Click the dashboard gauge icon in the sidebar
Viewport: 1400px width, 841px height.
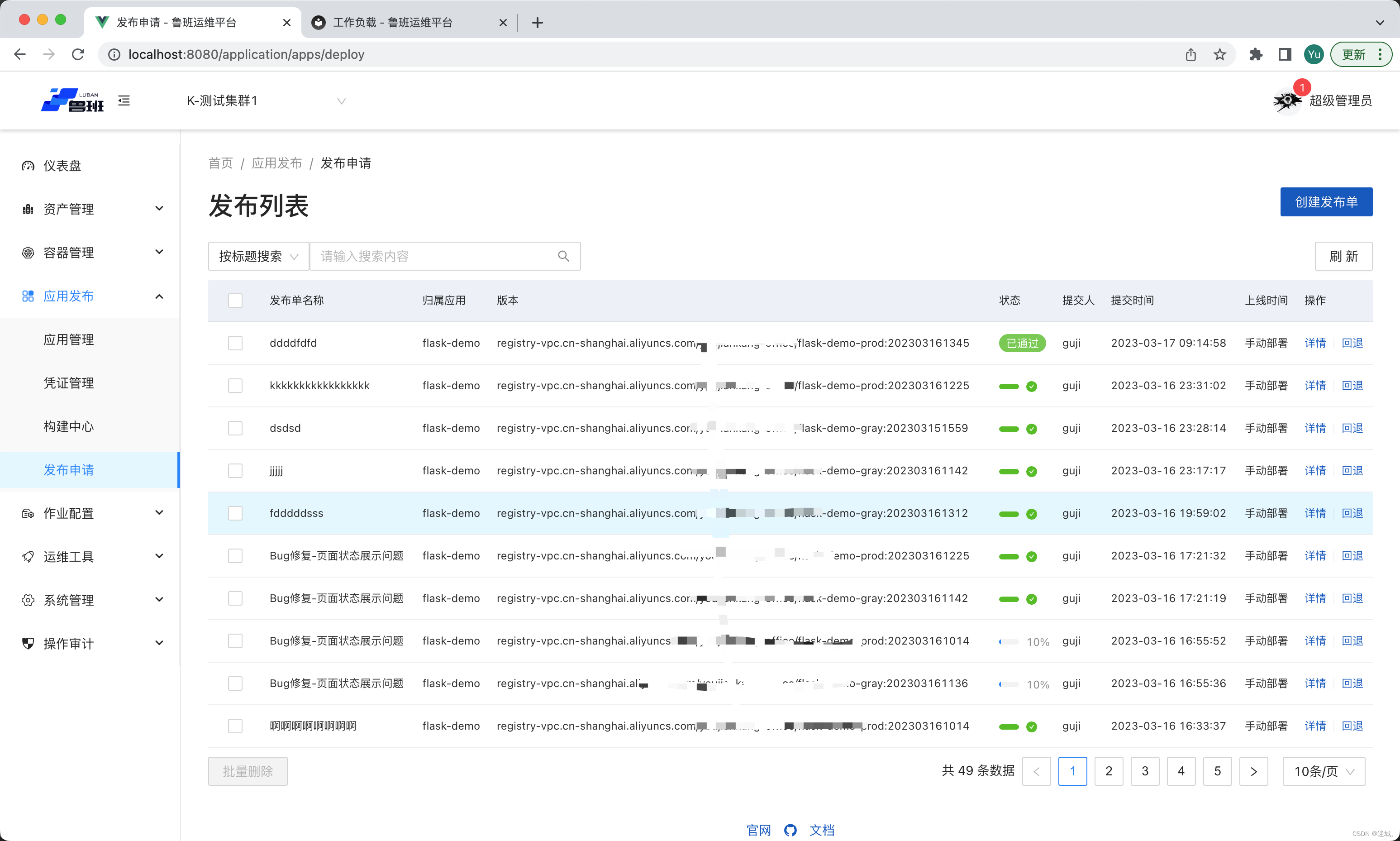coord(28,166)
